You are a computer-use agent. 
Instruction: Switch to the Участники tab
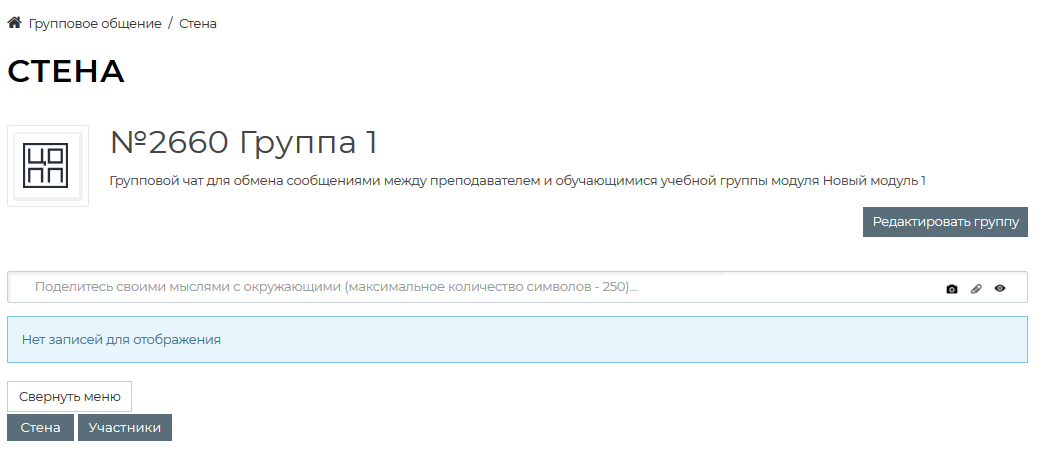[125, 428]
